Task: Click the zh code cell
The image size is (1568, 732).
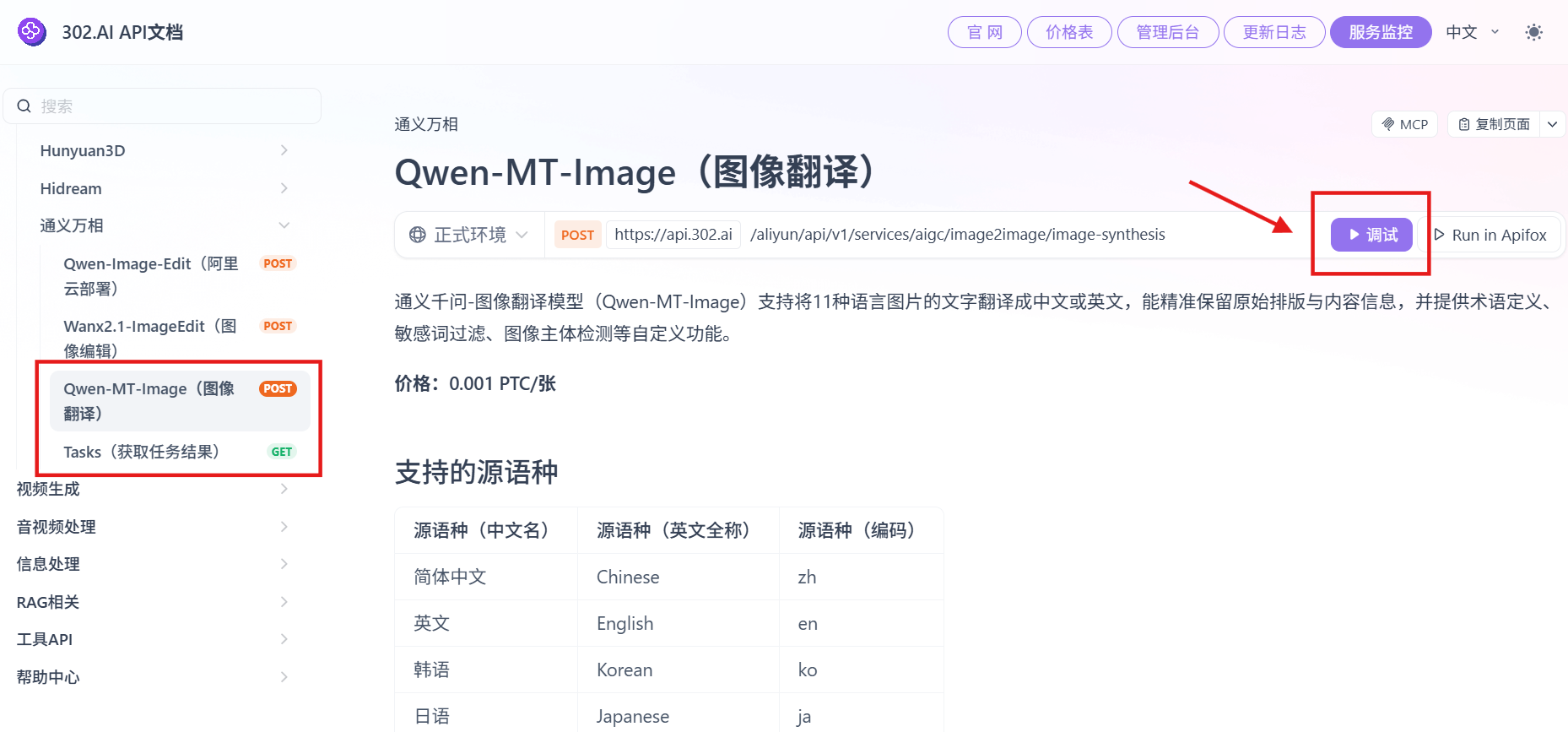Action: pyautogui.click(x=861, y=577)
